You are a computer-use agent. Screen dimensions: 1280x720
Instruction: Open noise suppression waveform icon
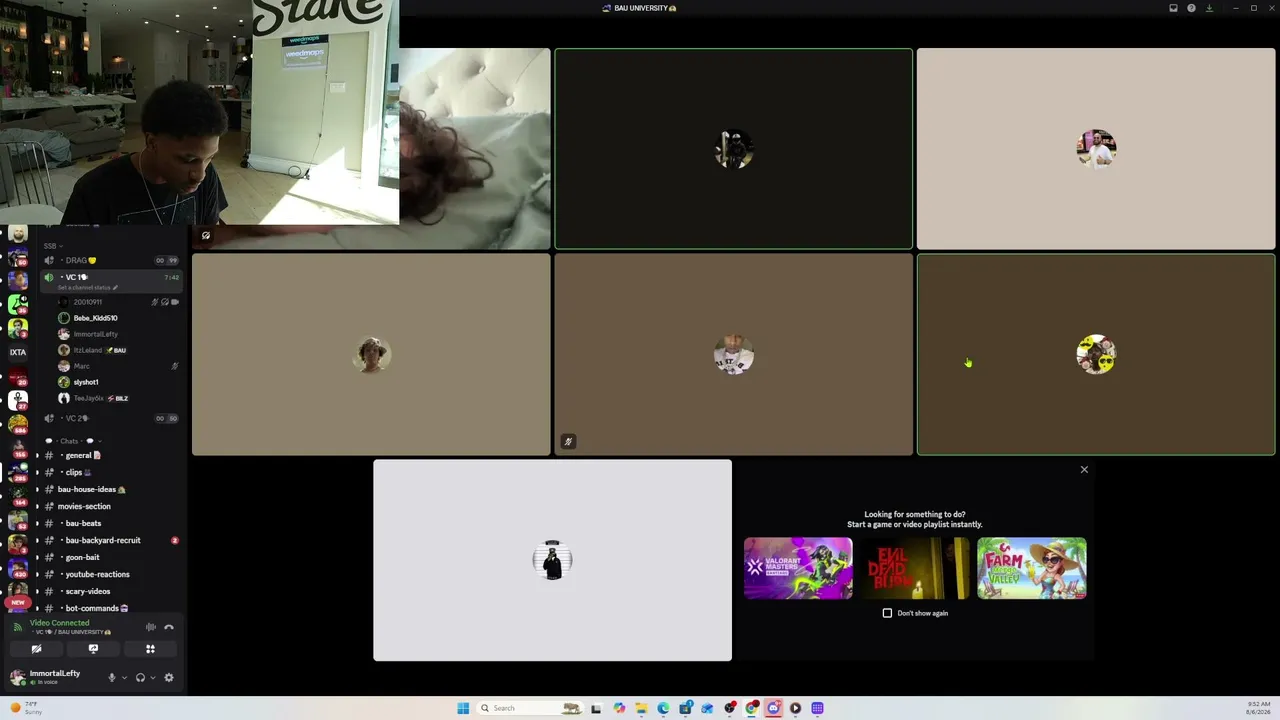click(x=151, y=627)
